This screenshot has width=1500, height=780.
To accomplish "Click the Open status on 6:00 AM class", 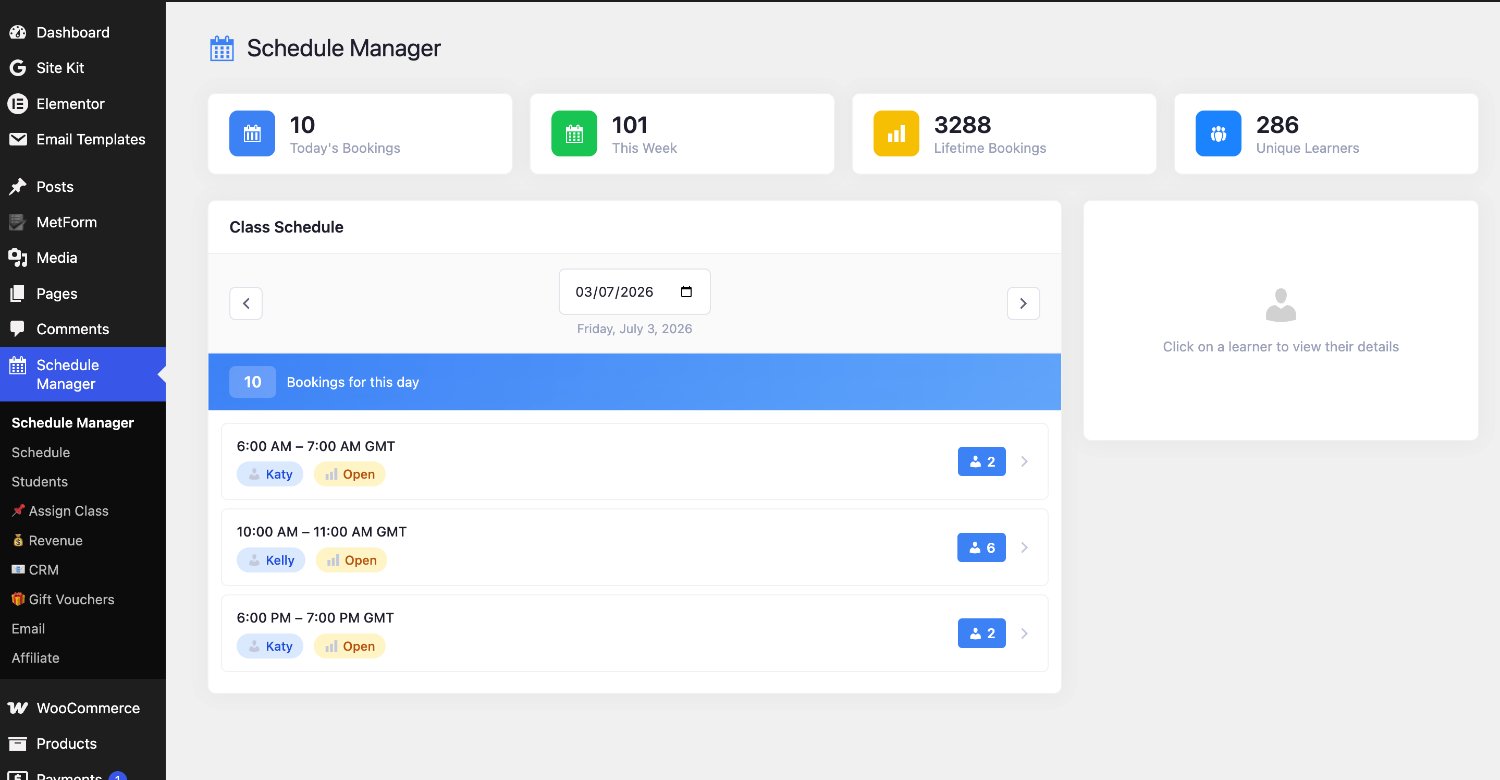I will pyautogui.click(x=350, y=475).
